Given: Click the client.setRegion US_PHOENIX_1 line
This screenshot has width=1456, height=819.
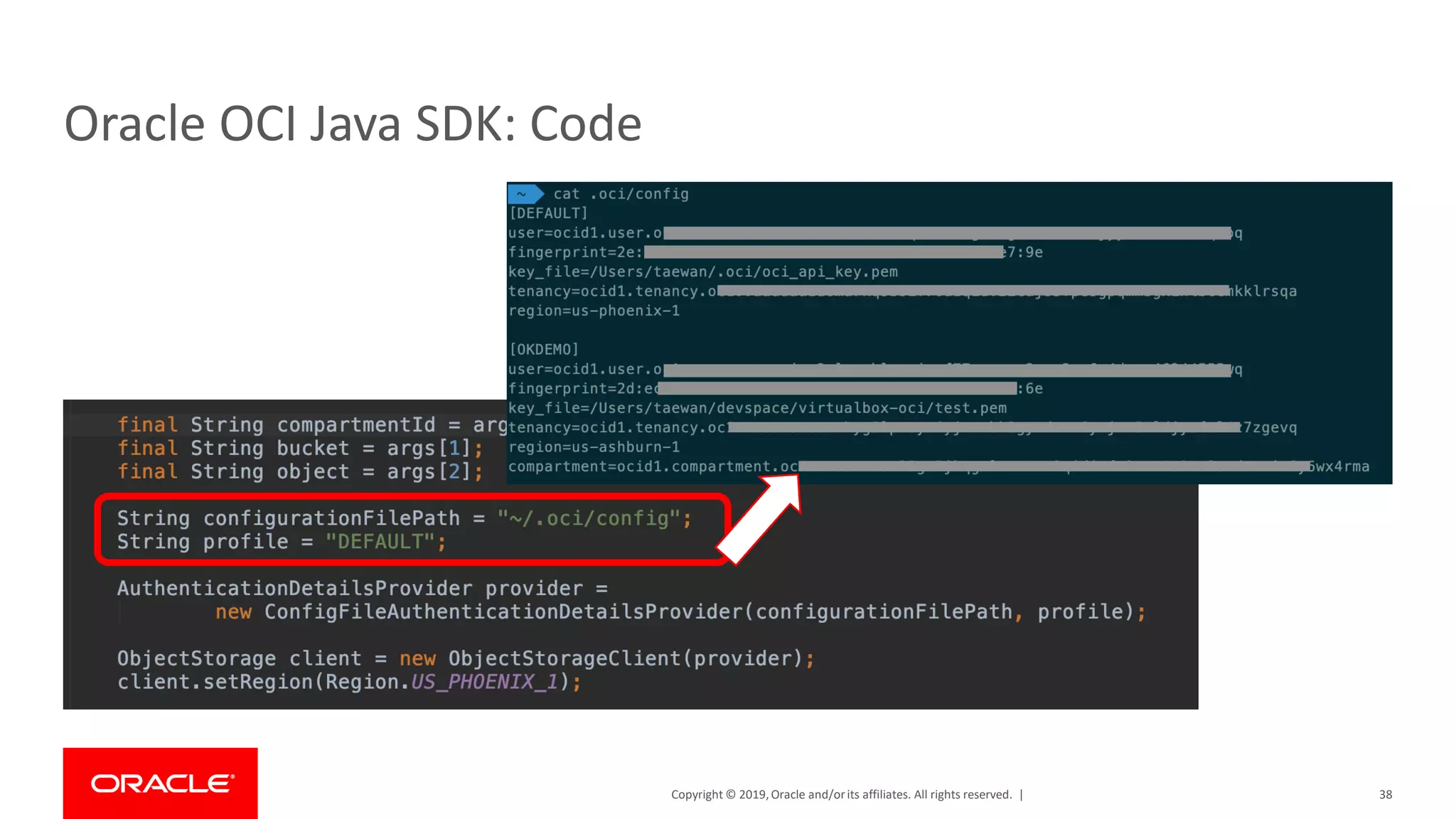Looking at the screenshot, I should click(x=349, y=682).
